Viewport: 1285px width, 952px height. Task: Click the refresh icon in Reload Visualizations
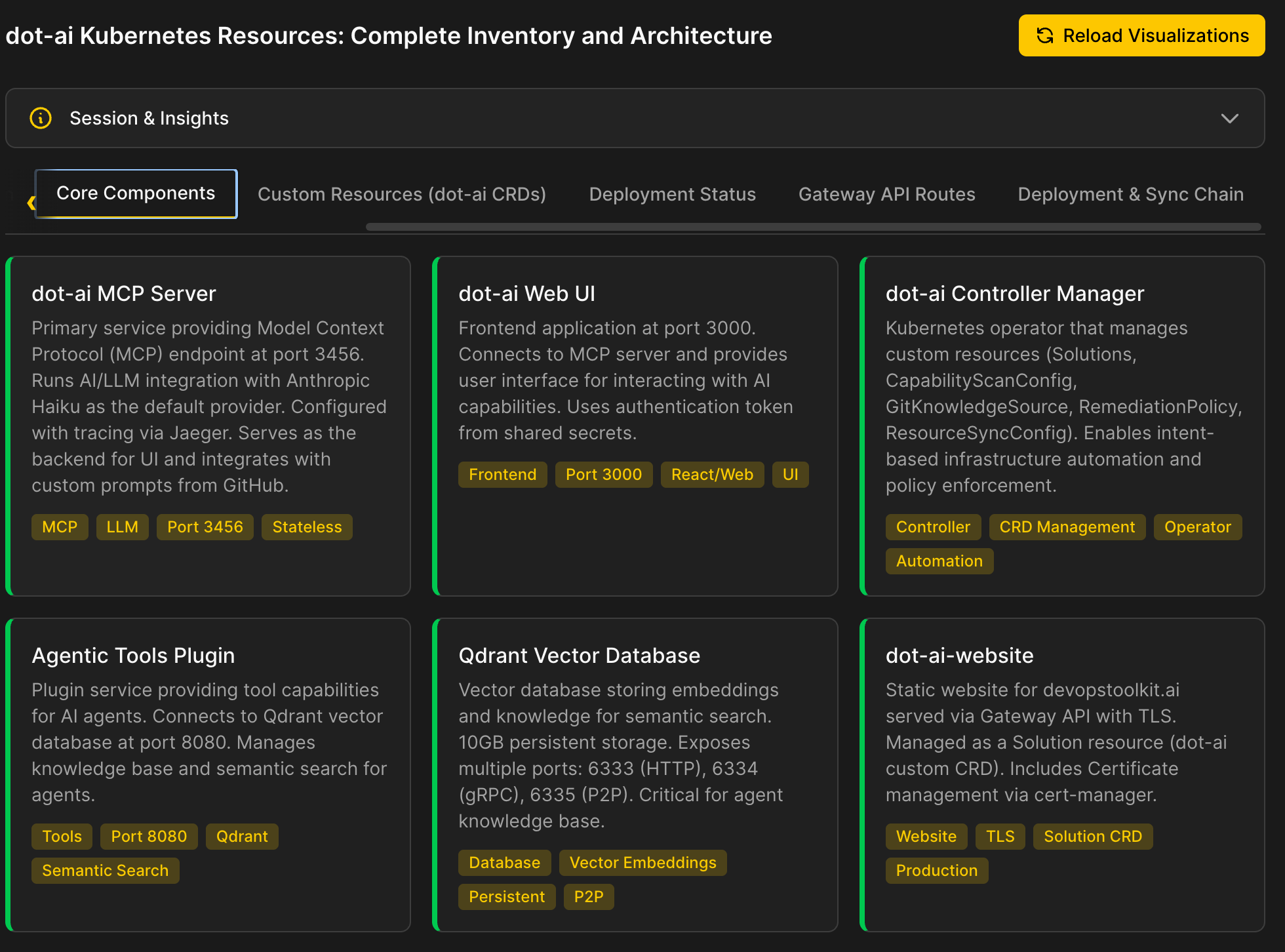(x=1045, y=35)
